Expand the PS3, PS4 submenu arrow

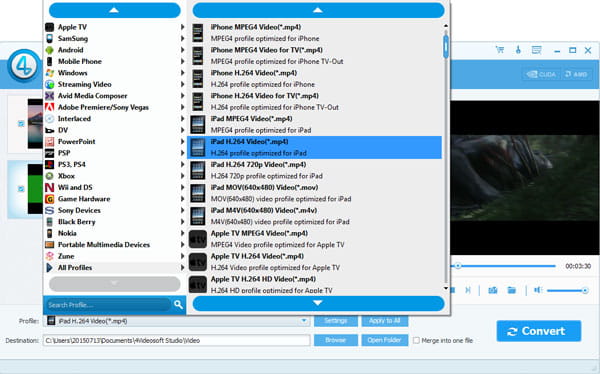pos(183,165)
